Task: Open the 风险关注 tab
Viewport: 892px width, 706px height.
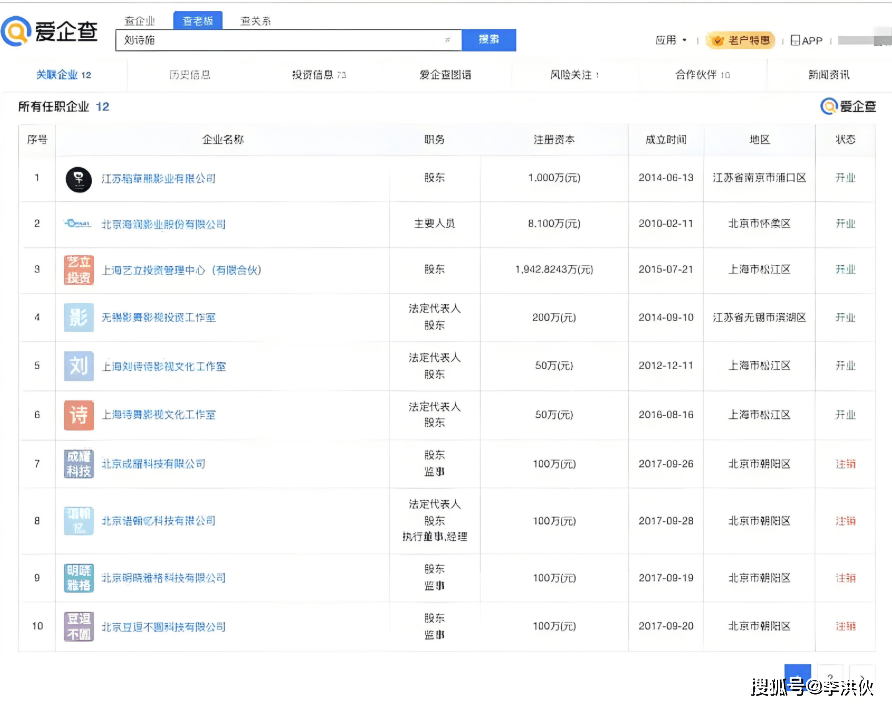Action: 575,75
